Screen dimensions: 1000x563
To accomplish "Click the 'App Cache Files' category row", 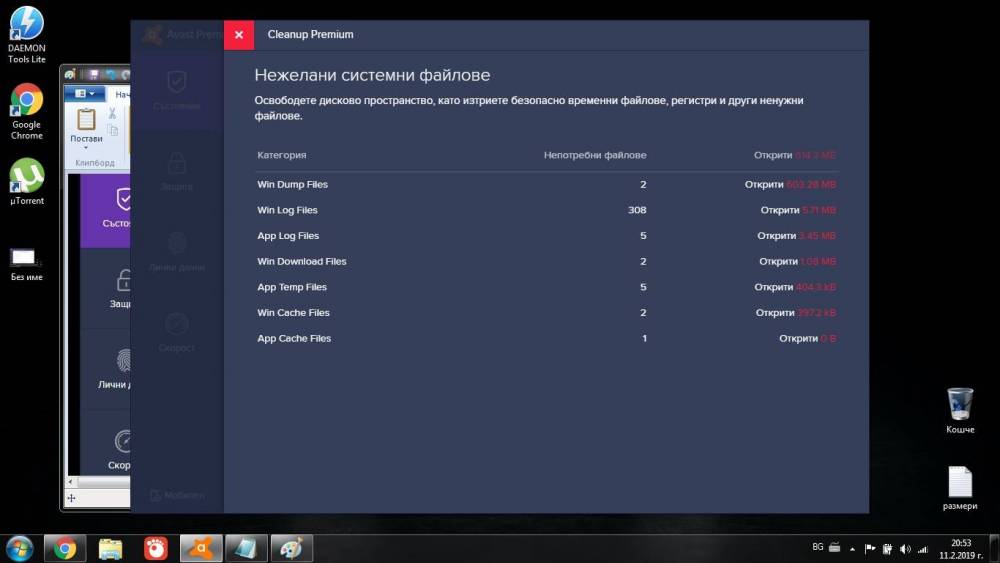I will coord(547,339).
